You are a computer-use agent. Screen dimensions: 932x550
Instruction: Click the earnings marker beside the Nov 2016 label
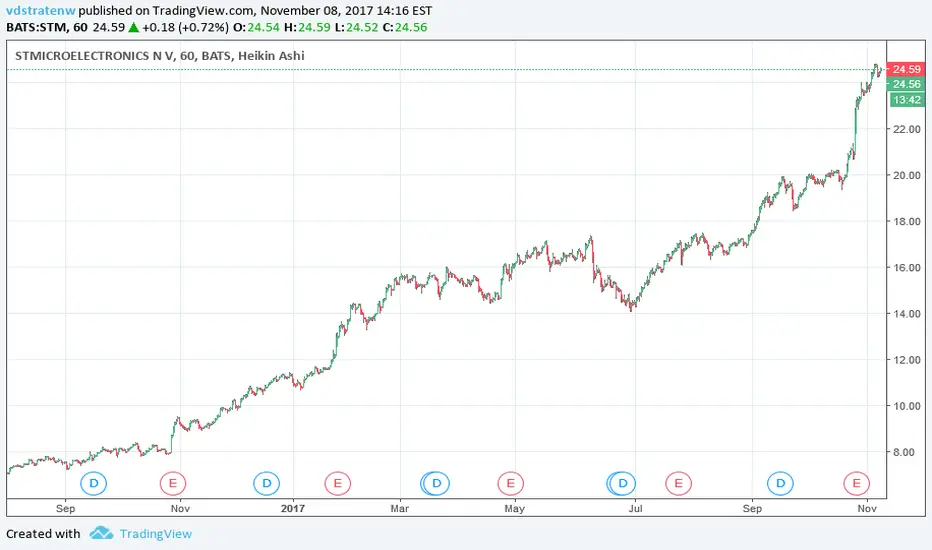tap(173, 483)
